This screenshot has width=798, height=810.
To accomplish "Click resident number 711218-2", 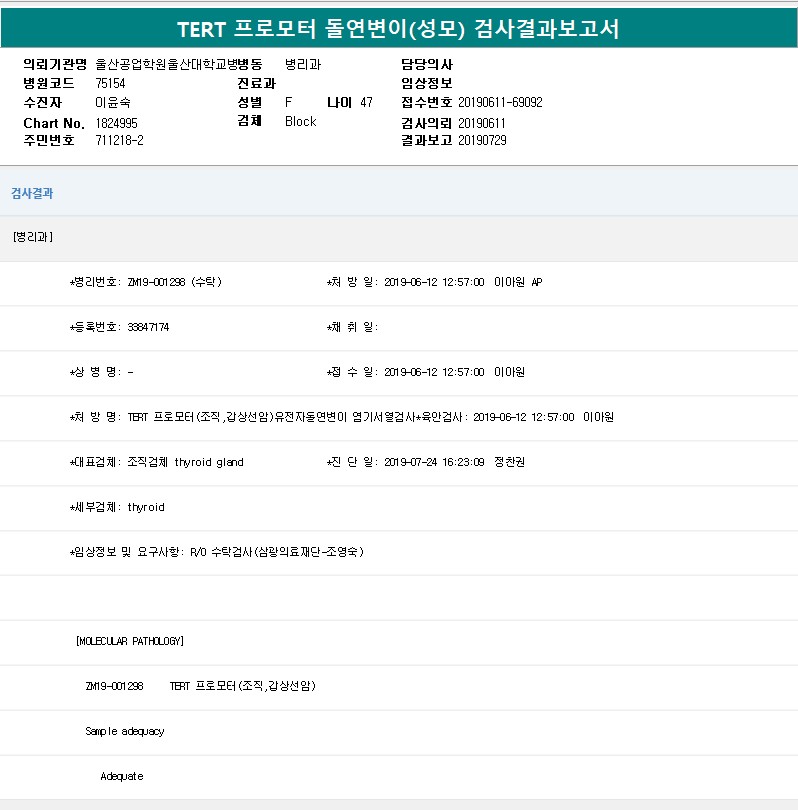I will [x=120, y=140].
